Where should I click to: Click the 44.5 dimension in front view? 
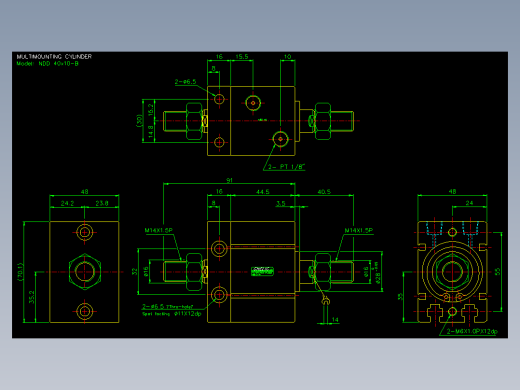(x=263, y=192)
